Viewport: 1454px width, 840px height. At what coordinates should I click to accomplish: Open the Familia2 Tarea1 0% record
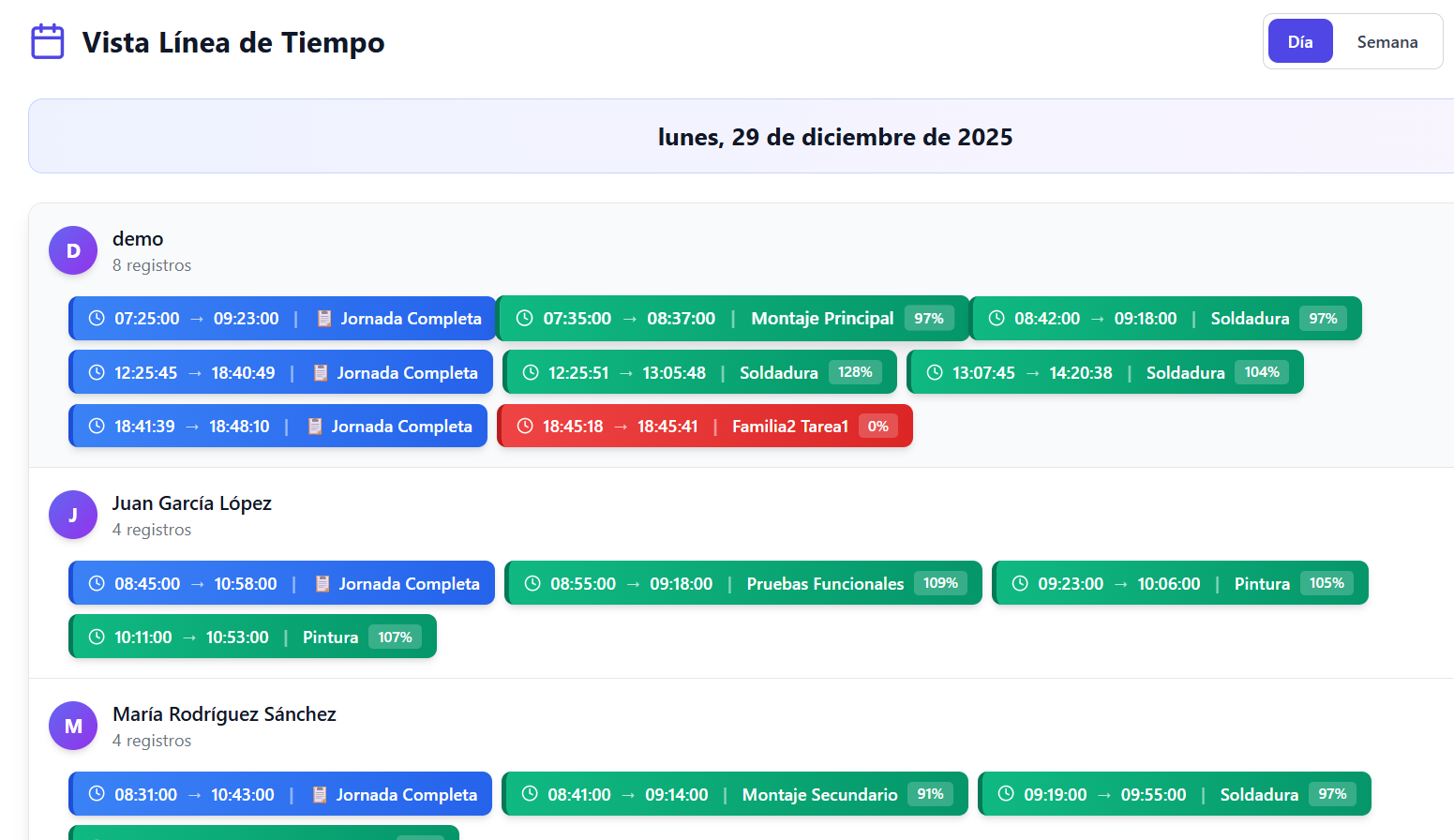click(x=704, y=427)
